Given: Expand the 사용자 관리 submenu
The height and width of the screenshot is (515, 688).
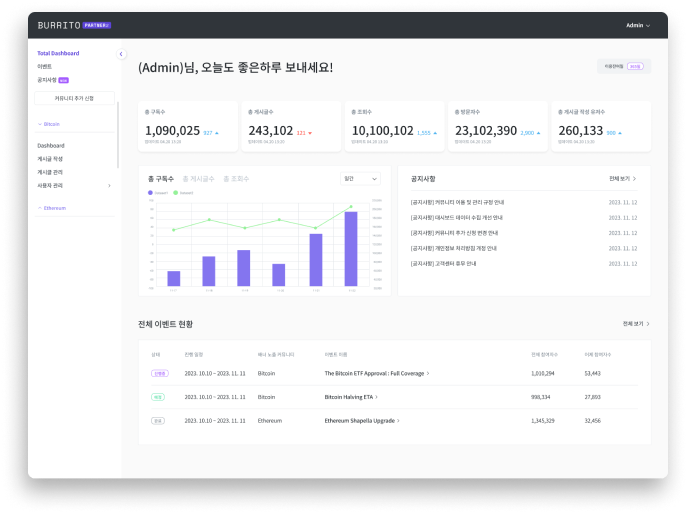Looking at the screenshot, I should coord(109,185).
